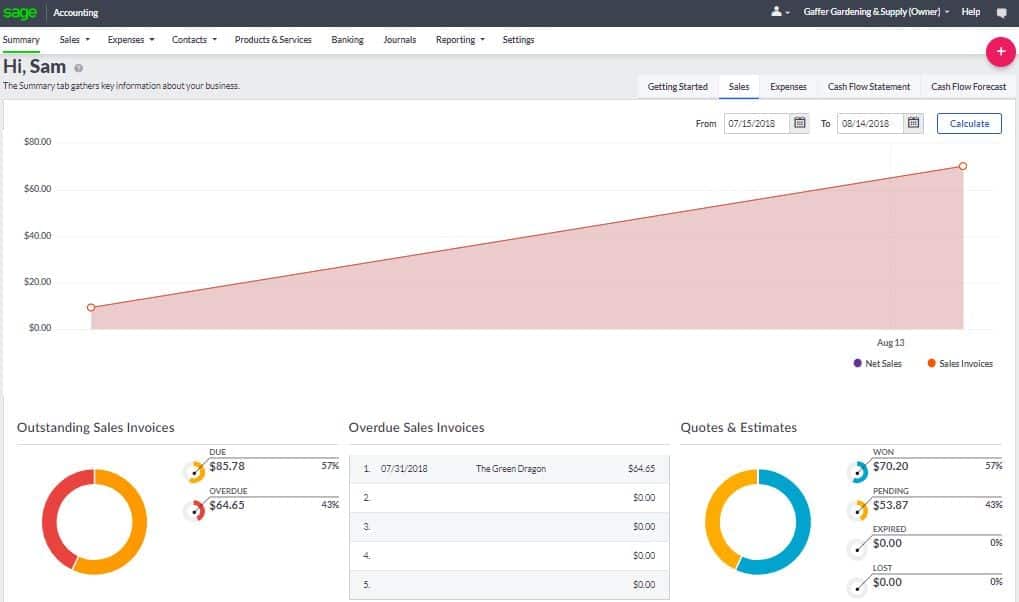The width and height of the screenshot is (1019, 602).
Task: Click the 57% next to DUE
Action: pyautogui.click(x=330, y=465)
